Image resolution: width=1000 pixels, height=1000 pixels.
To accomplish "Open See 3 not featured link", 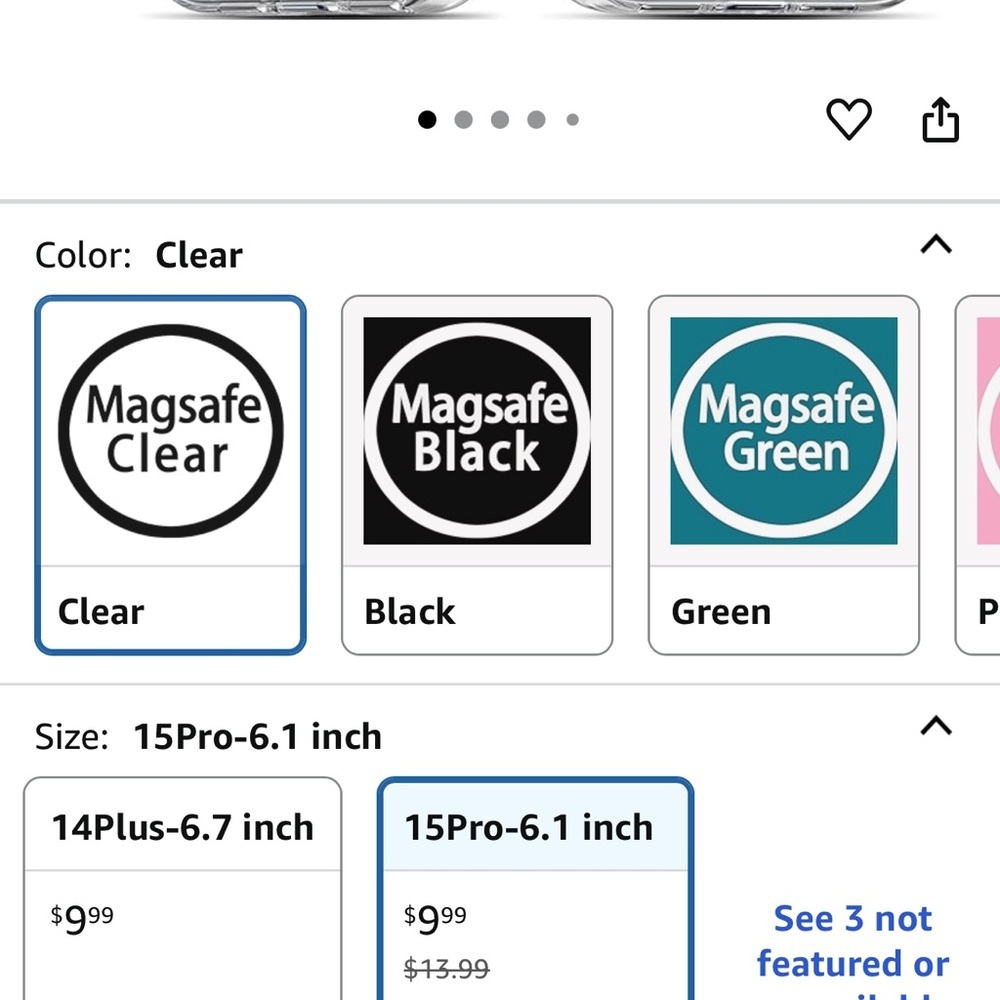I will click(x=852, y=942).
